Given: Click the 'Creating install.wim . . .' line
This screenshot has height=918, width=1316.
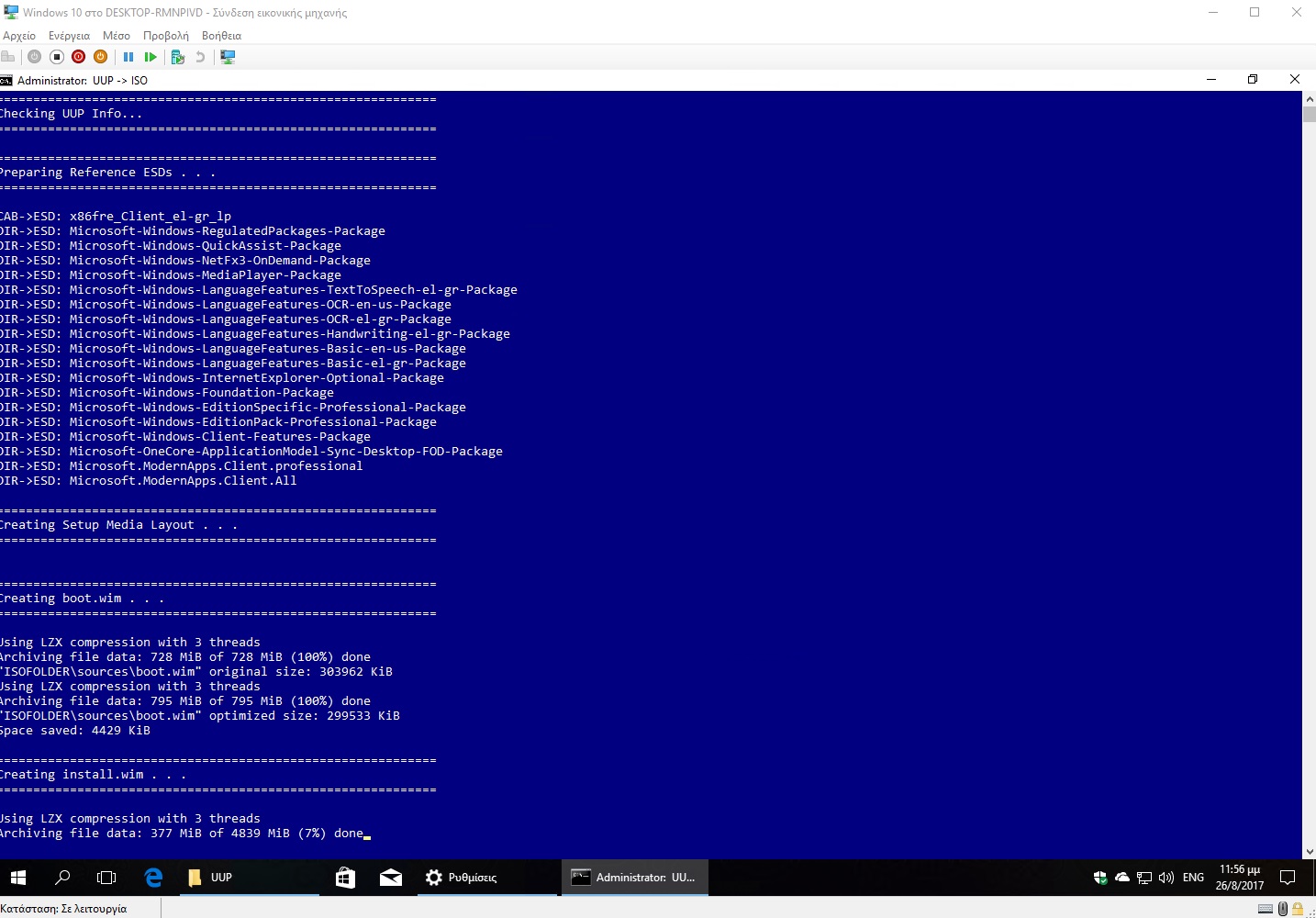Looking at the screenshot, I should tap(93, 775).
